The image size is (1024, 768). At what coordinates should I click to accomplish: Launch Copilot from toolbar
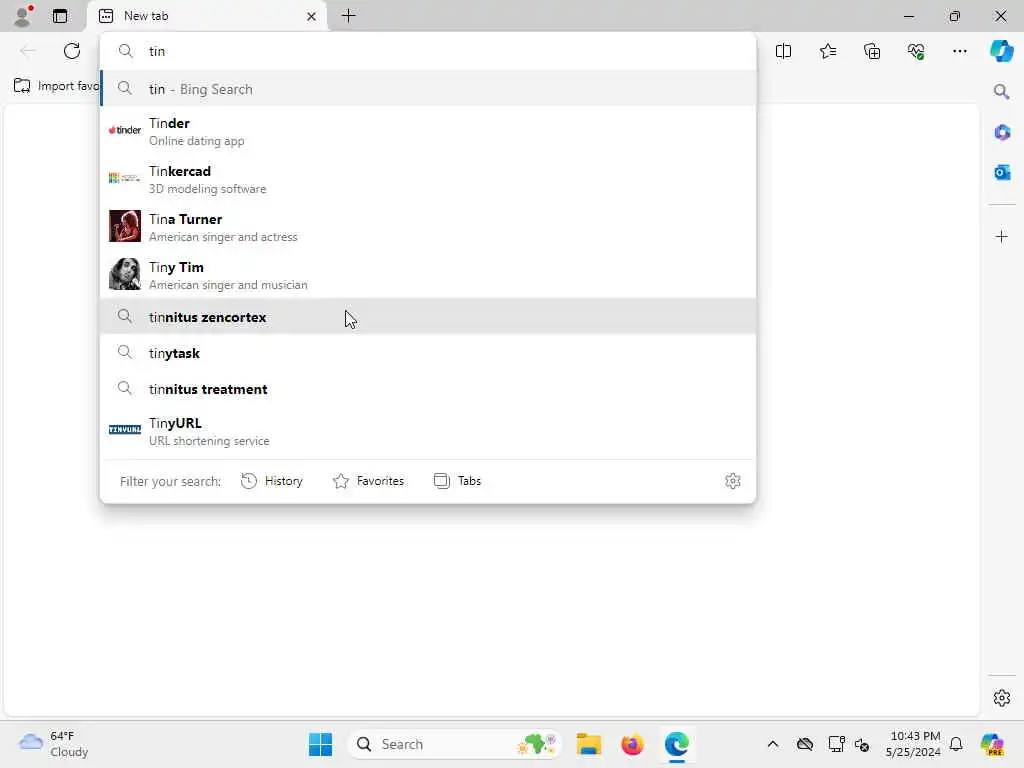1001,51
